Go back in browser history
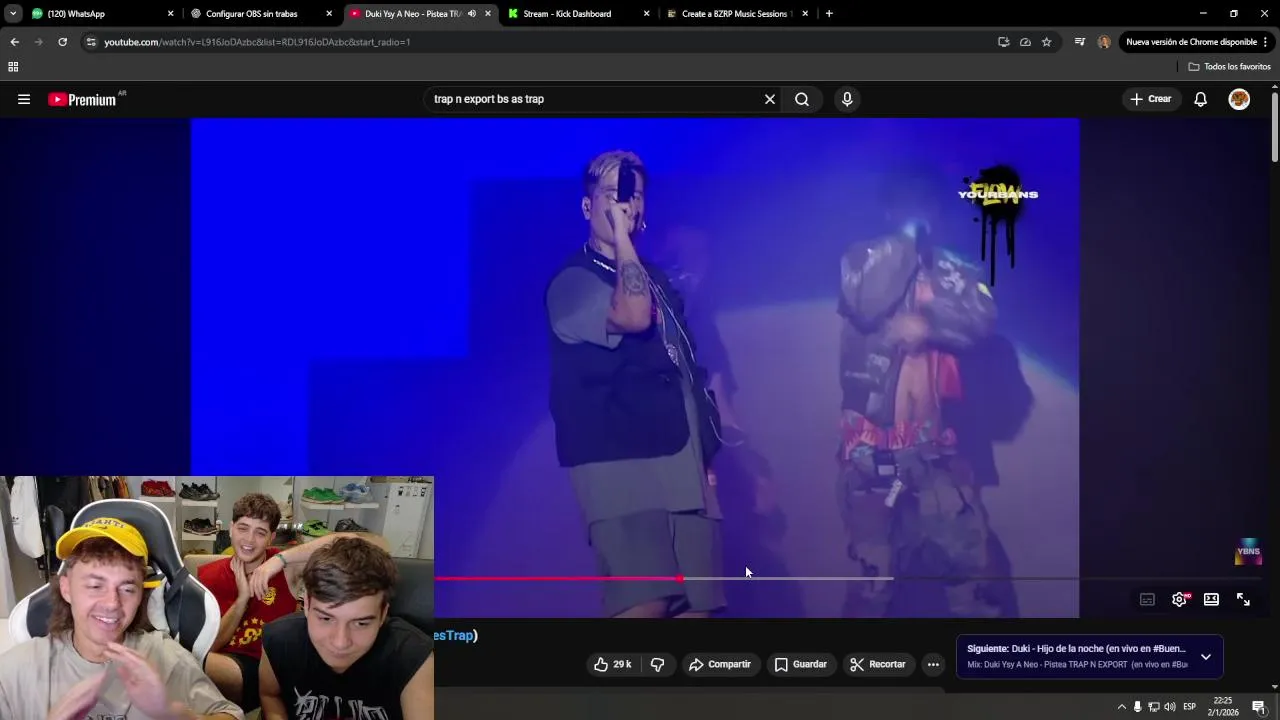Screen dimensions: 1280x720 pos(14,42)
